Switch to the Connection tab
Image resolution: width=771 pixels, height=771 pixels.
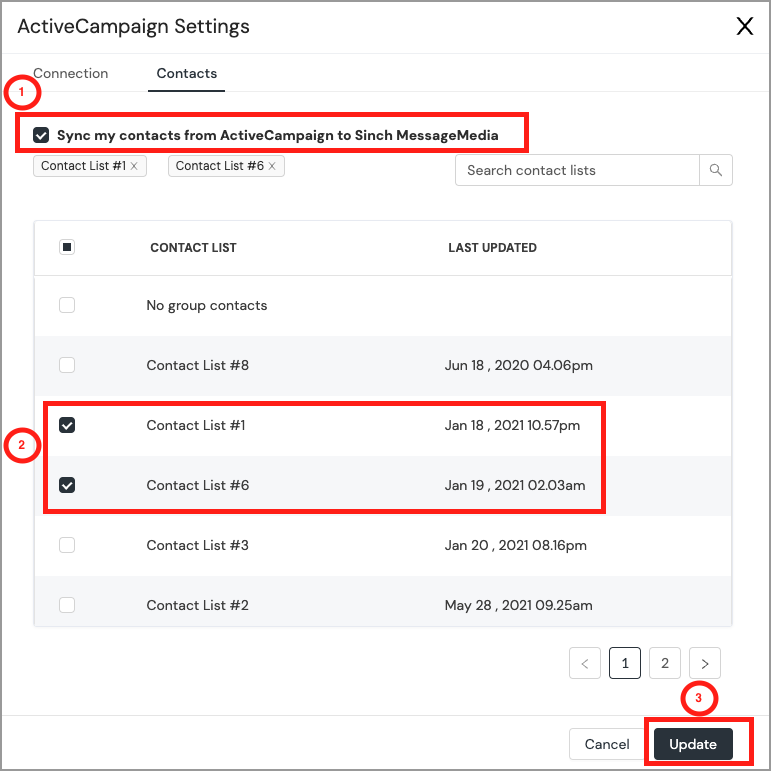tap(70, 73)
